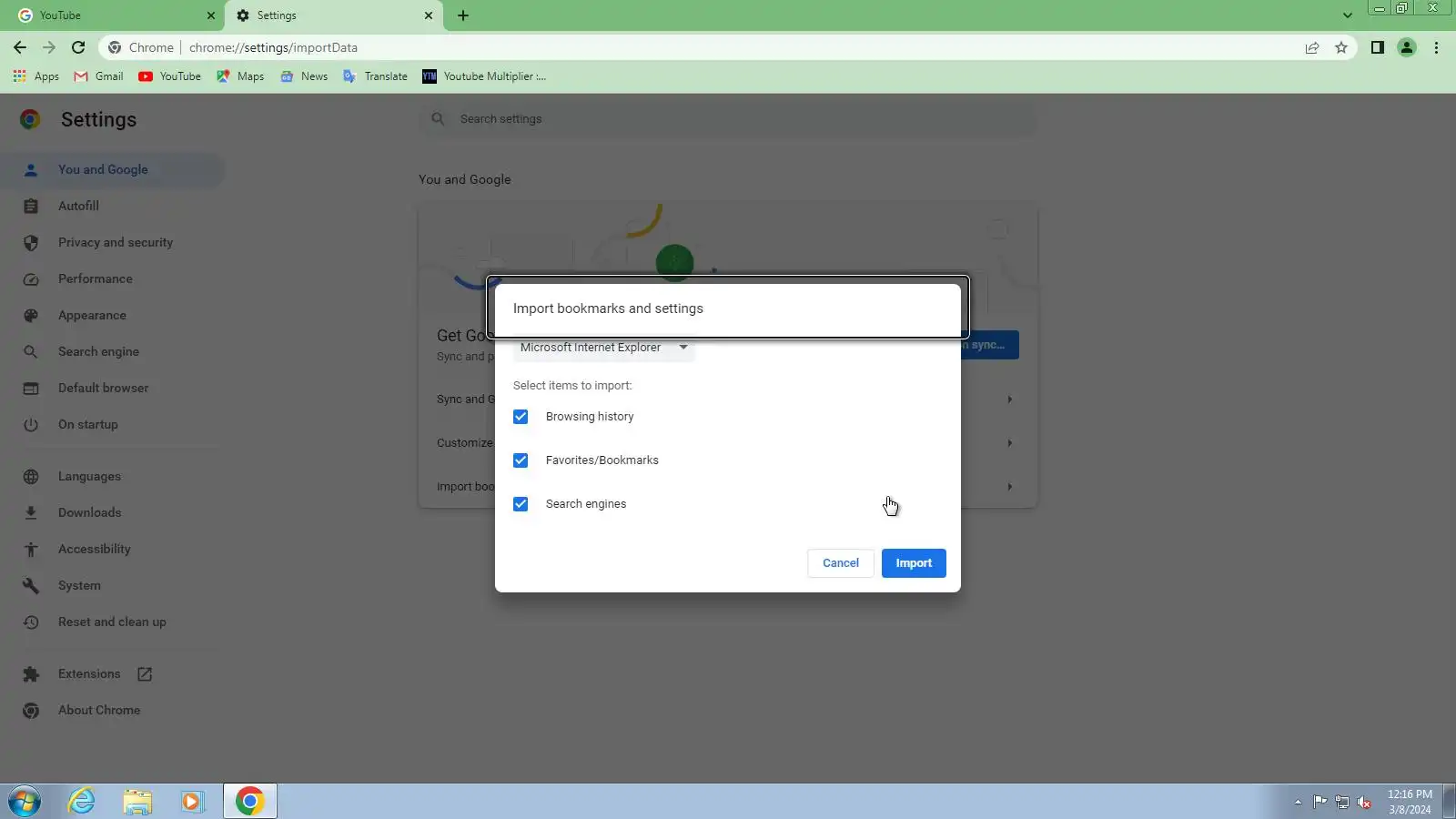Open the Maps bookmark
The width and height of the screenshot is (1456, 819).
click(240, 76)
